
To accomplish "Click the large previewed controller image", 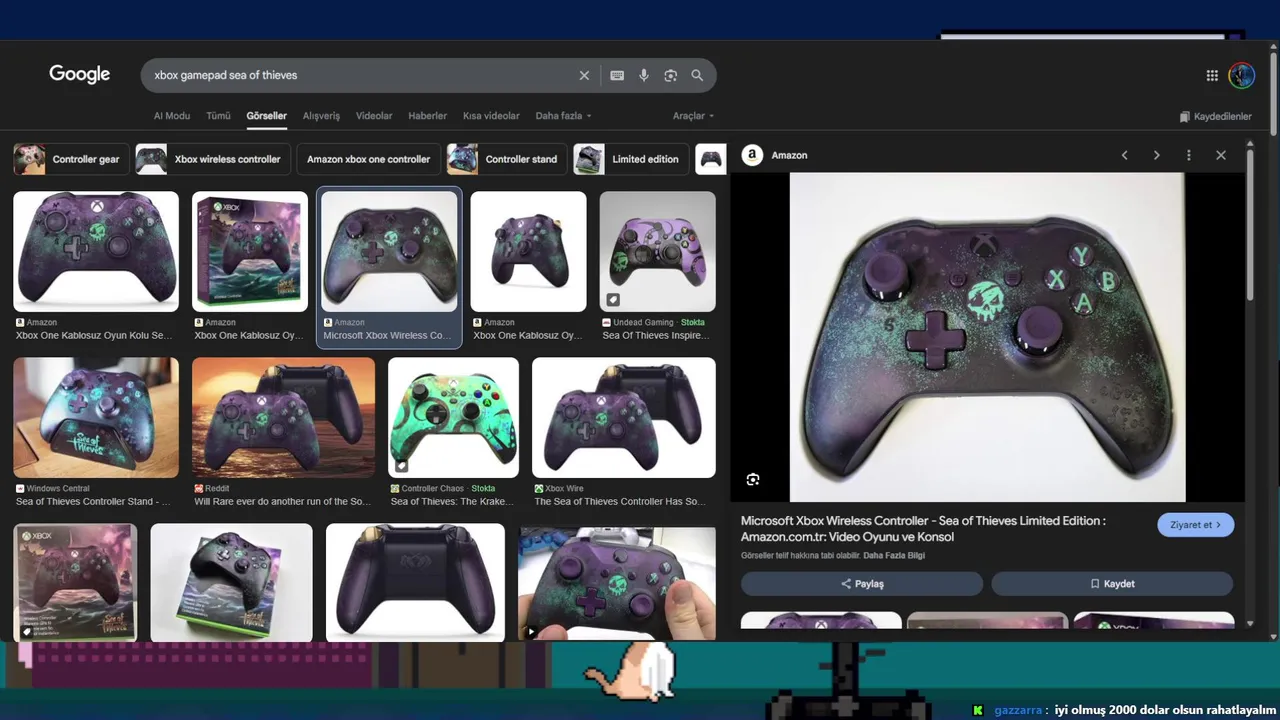I will pyautogui.click(x=987, y=337).
